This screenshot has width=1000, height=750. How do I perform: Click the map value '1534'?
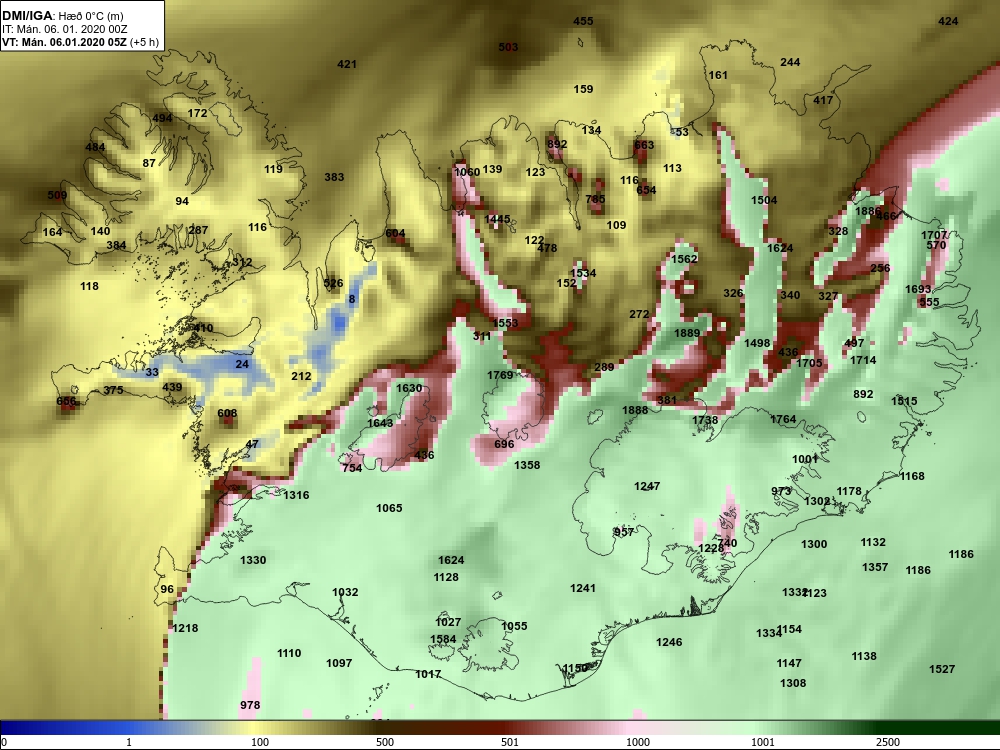coord(583,274)
